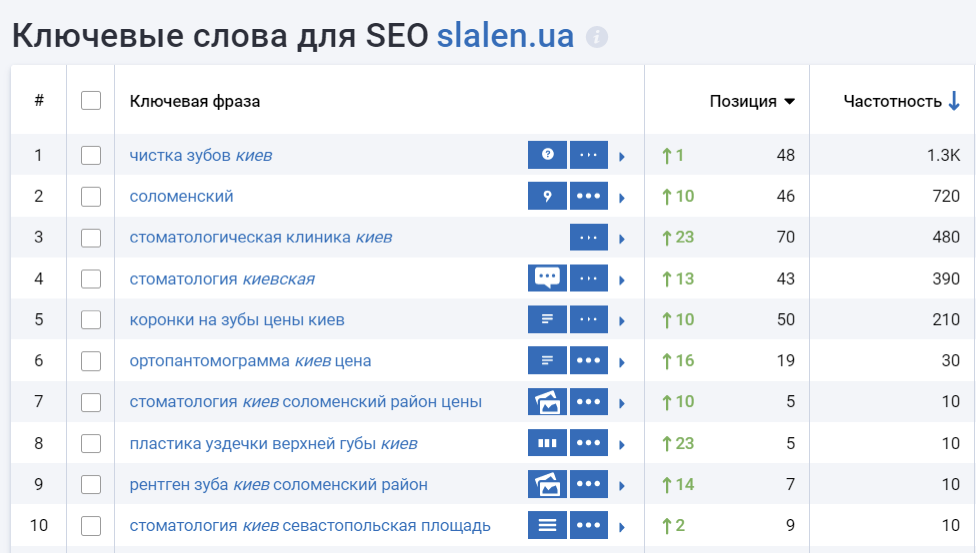The width and height of the screenshot is (976, 553).
Task: Open three-dots menu for соломенский
Action: pyautogui.click(x=589, y=196)
